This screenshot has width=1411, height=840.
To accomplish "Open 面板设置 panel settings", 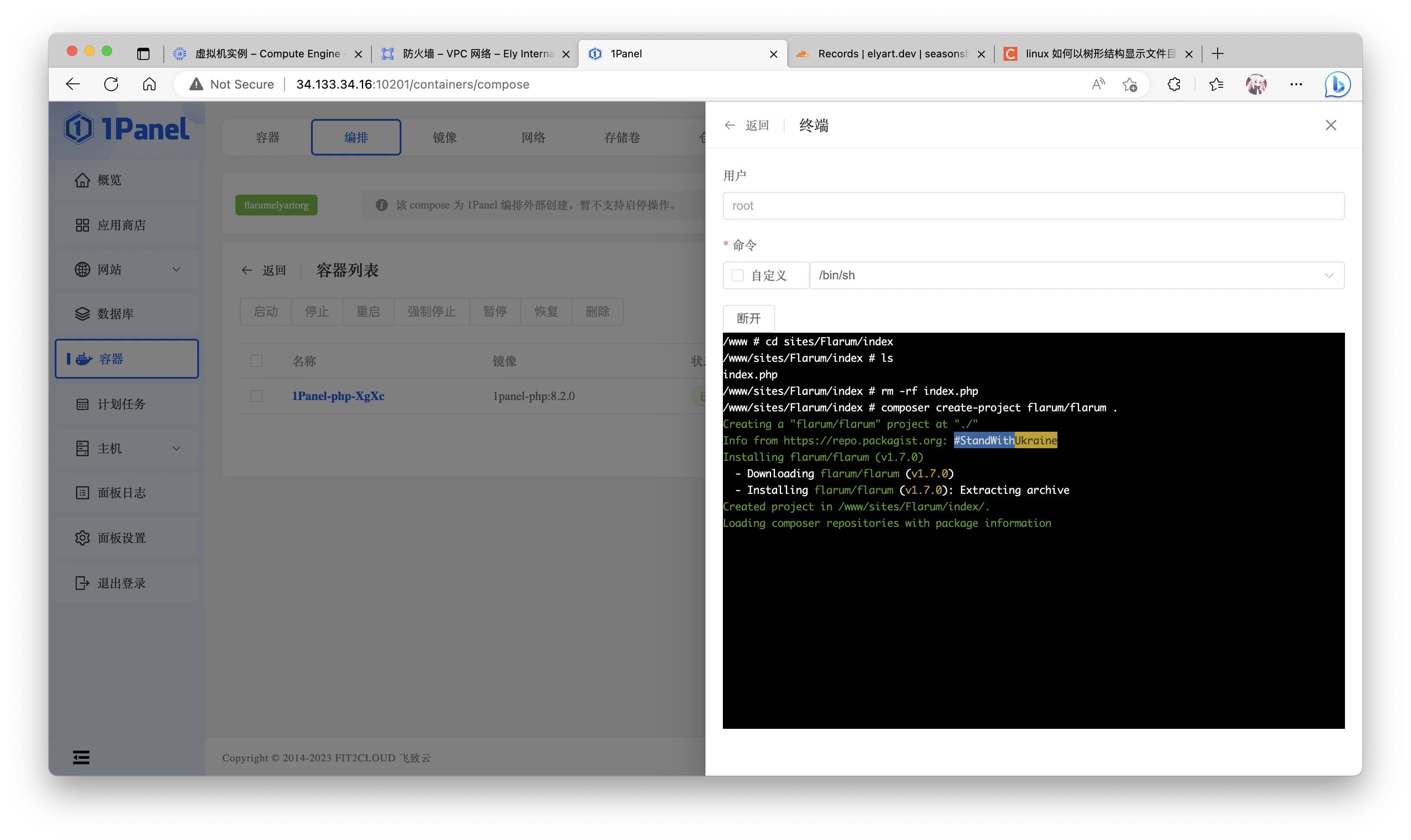I will 127,538.
